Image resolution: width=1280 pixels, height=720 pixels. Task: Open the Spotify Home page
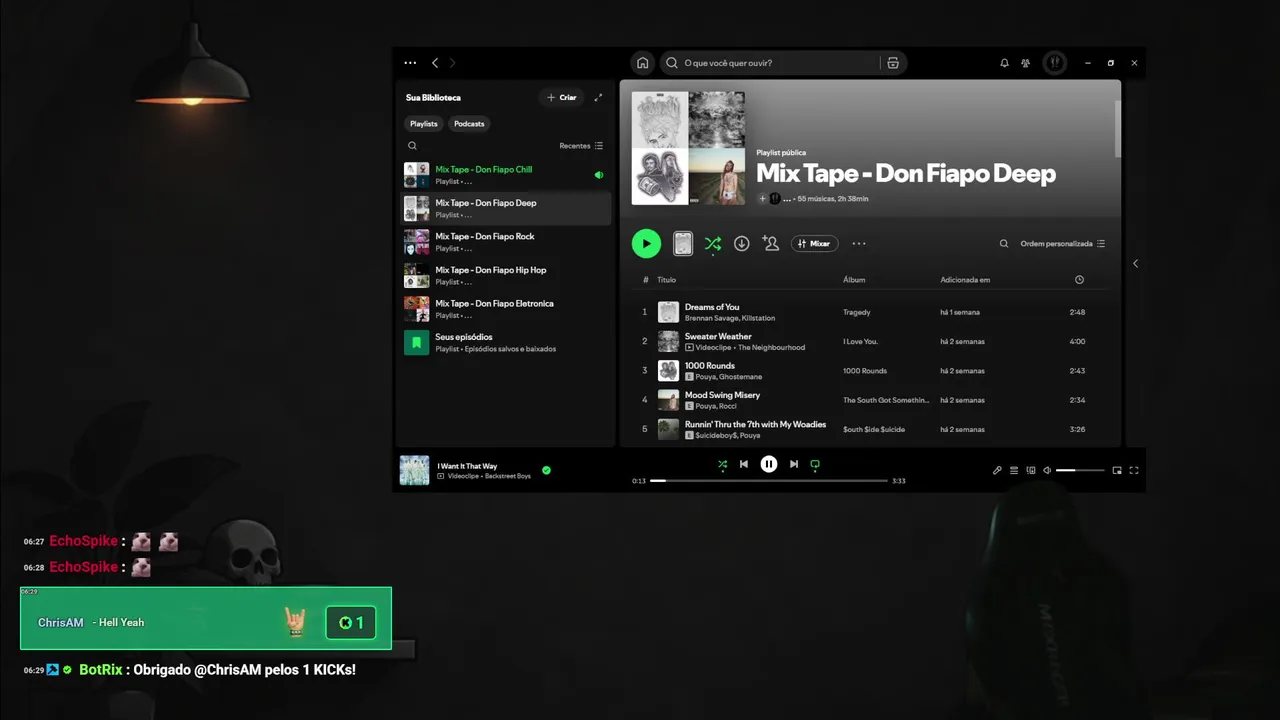pyautogui.click(x=643, y=63)
